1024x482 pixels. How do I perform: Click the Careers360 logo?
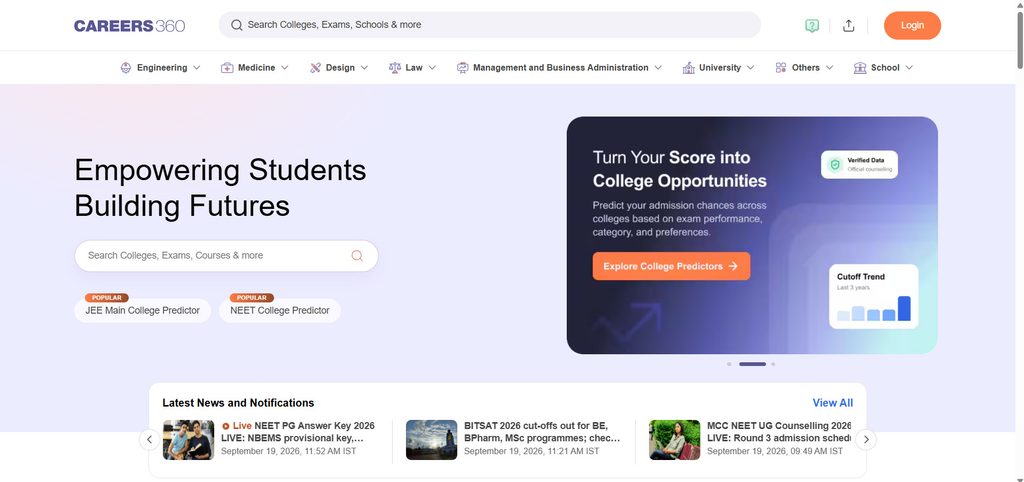pyautogui.click(x=129, y=25)
